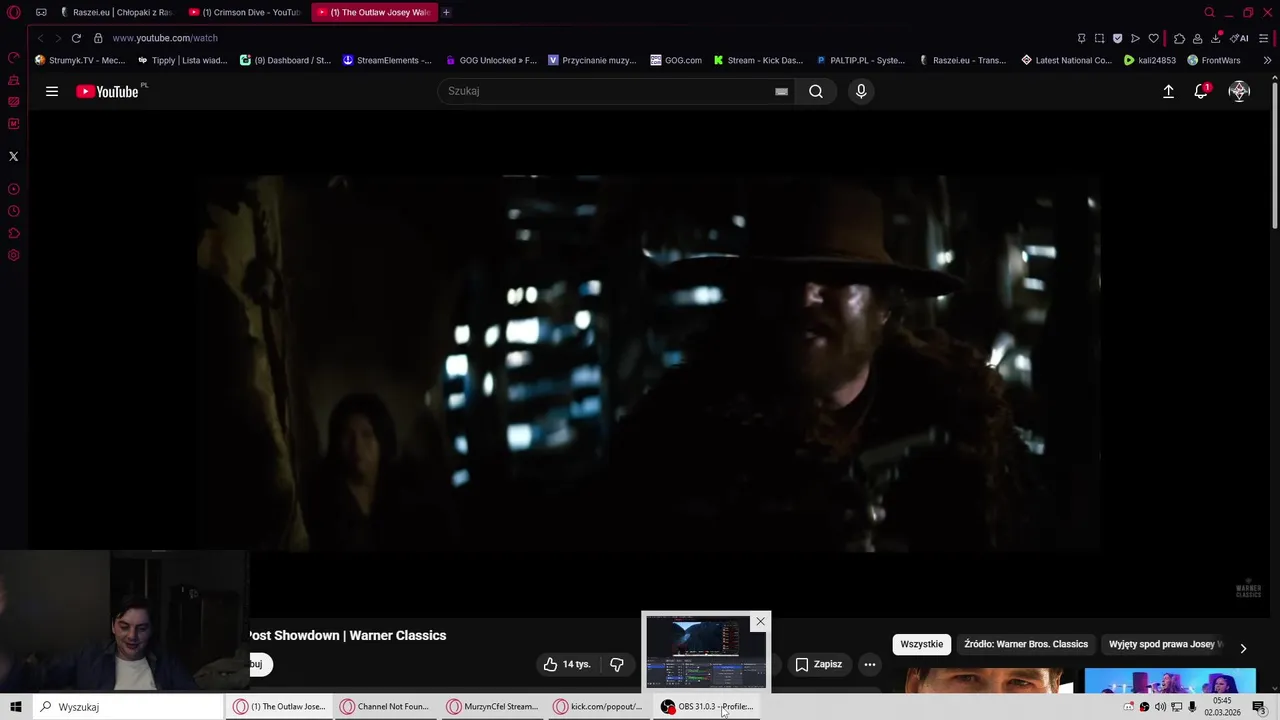Open GOG.com bookmark
The width and height of the screenshot is (1280, 720).
[x=676, y=60]
